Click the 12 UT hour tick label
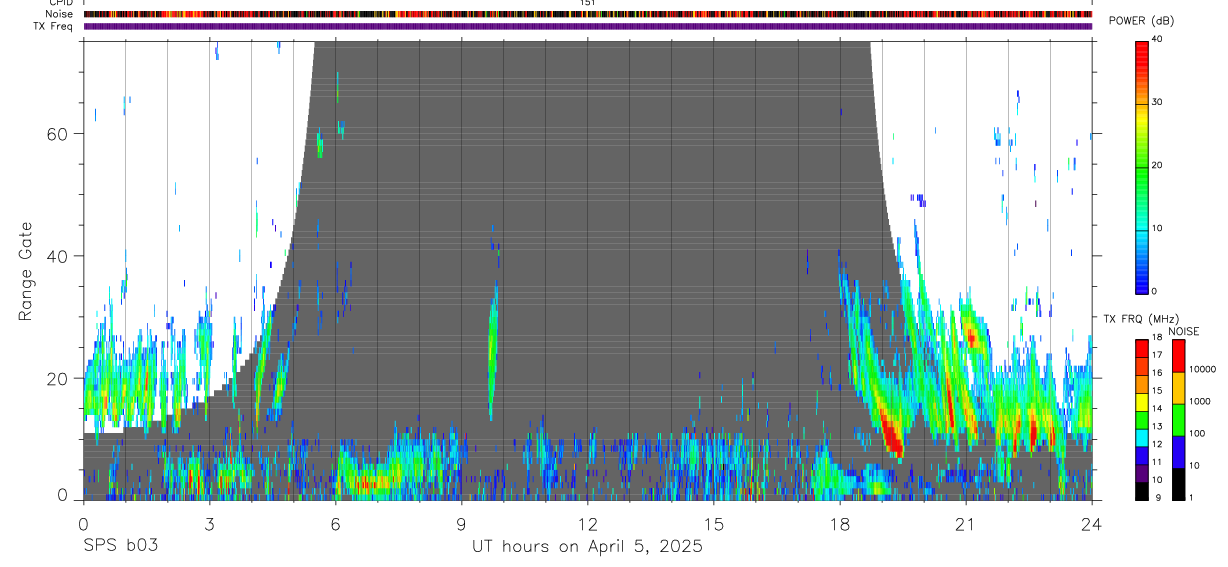Viewport: 1228px width, 567px height. [587, 523]
